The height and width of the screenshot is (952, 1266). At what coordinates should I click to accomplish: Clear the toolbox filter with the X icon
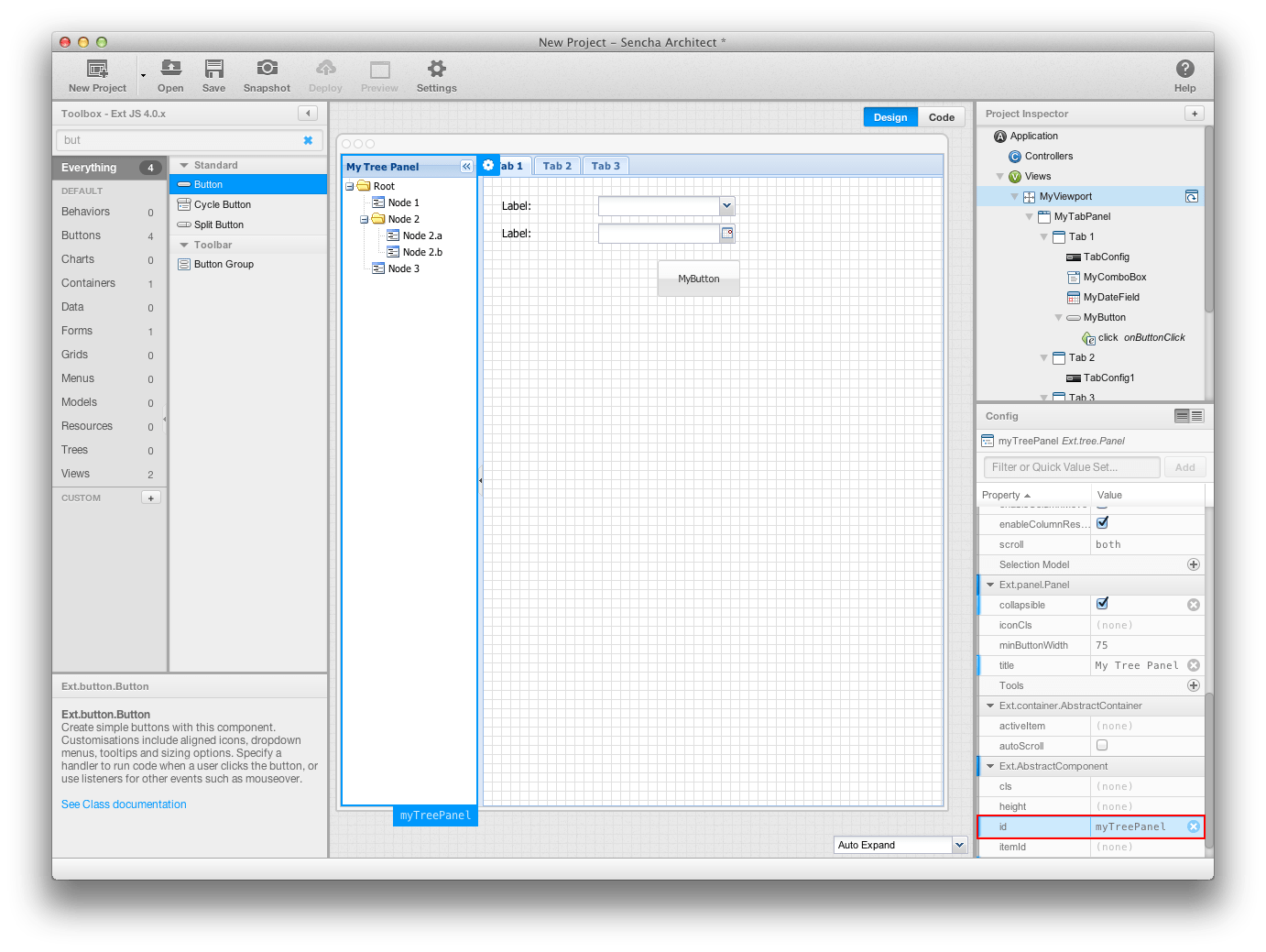coord(308,140)
